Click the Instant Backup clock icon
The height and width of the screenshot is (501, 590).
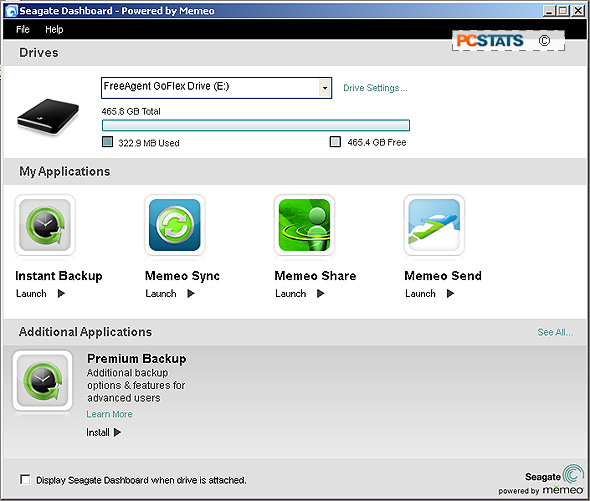pyautogui.click(x=45, y=225)
